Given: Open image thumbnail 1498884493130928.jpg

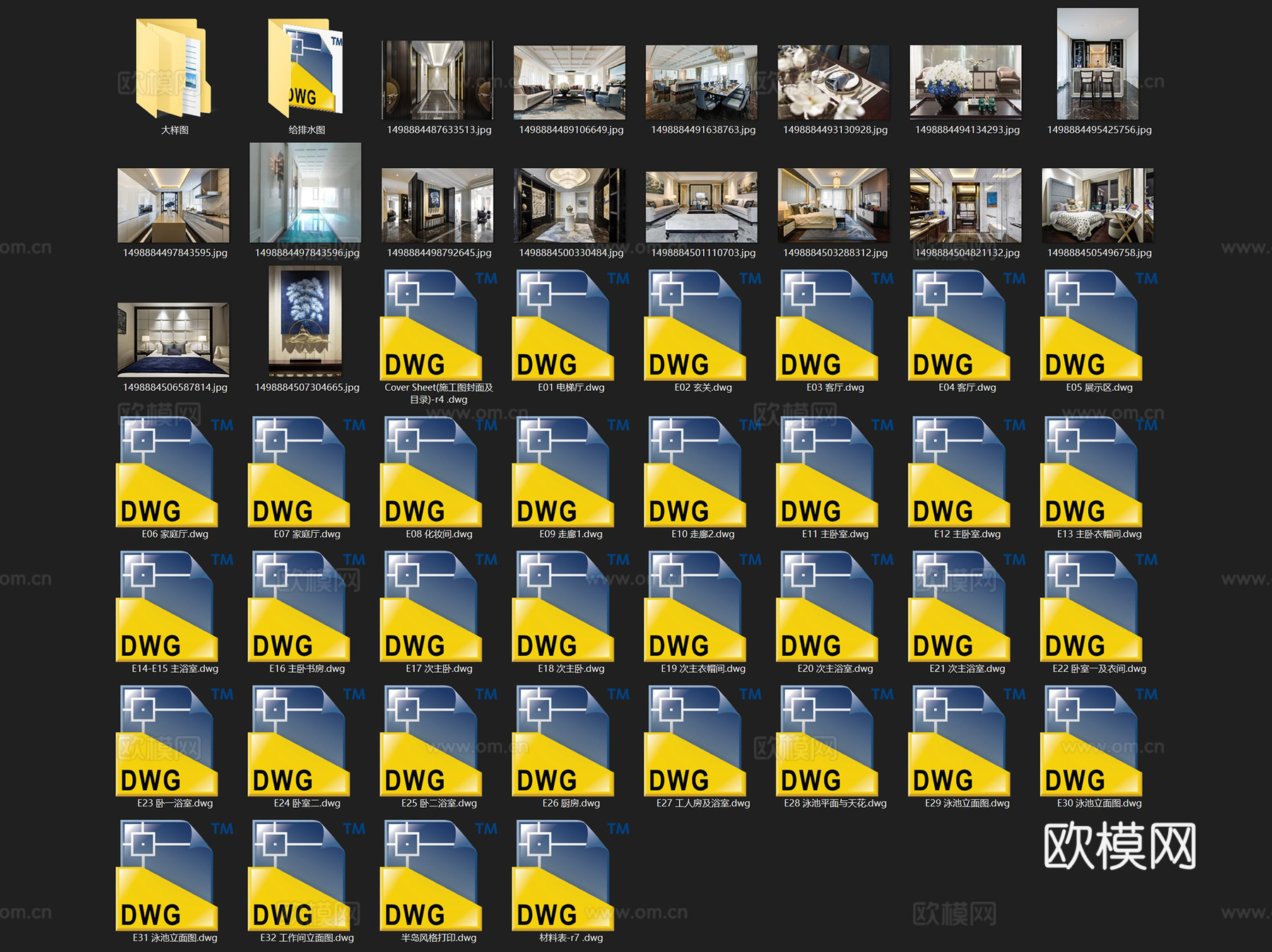Looking at the screenshot, I should pos(834,83).
